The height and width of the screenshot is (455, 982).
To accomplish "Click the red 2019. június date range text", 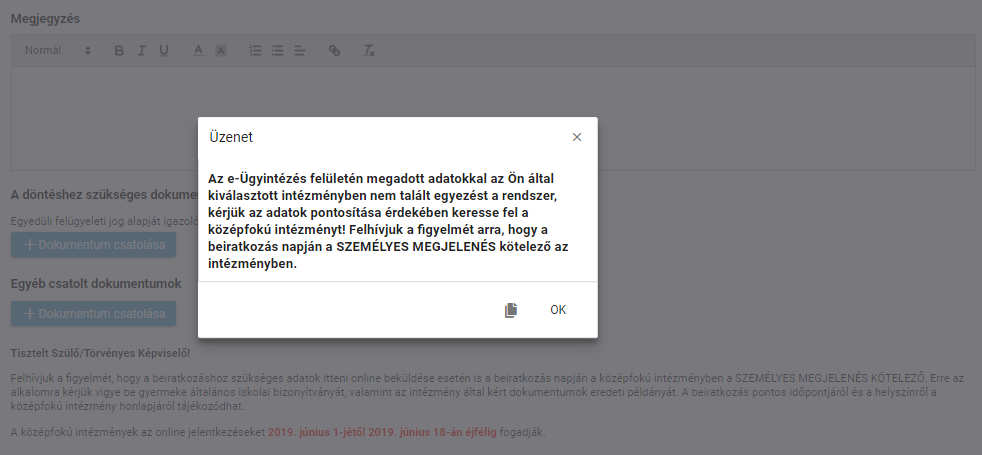I will pos(382,432).
